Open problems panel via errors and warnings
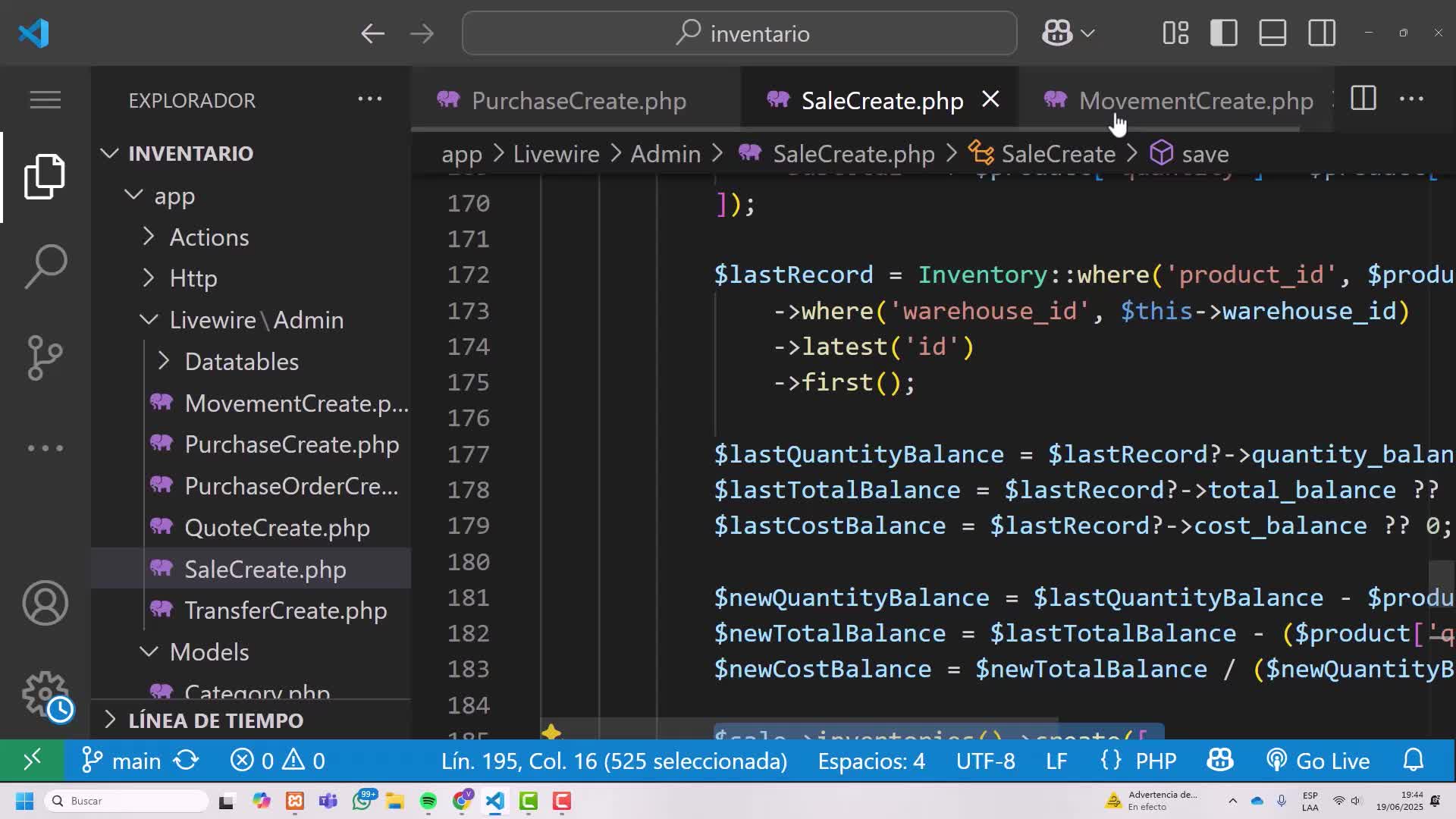The image size is (1456, 819). (278, 760)
